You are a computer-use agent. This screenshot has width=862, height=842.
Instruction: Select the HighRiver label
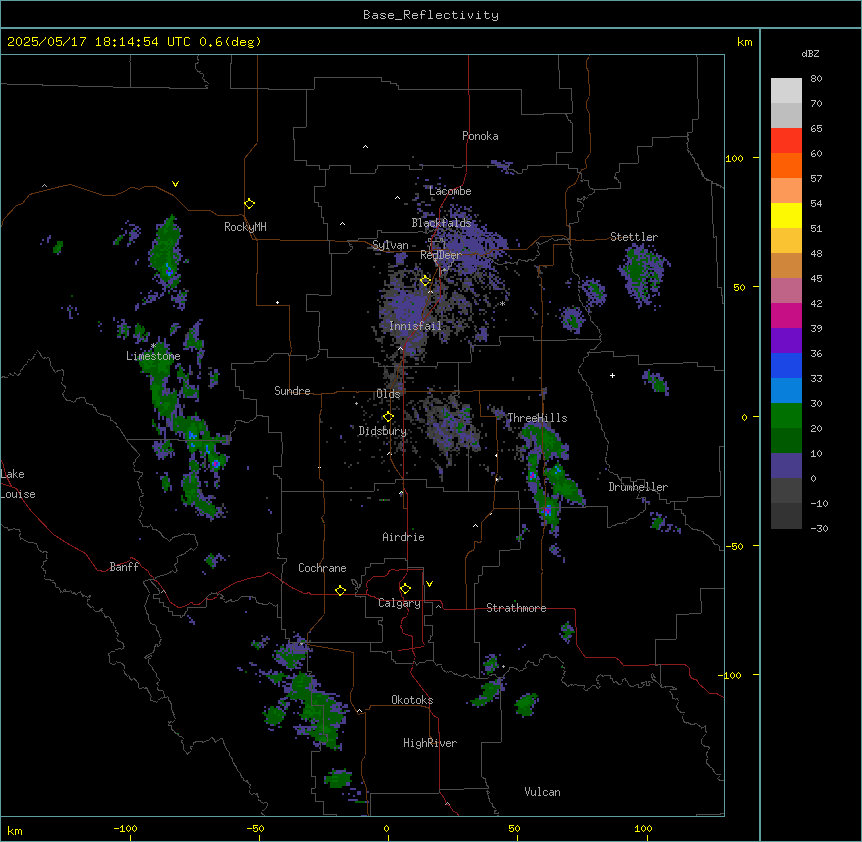[x=430, y=743]
